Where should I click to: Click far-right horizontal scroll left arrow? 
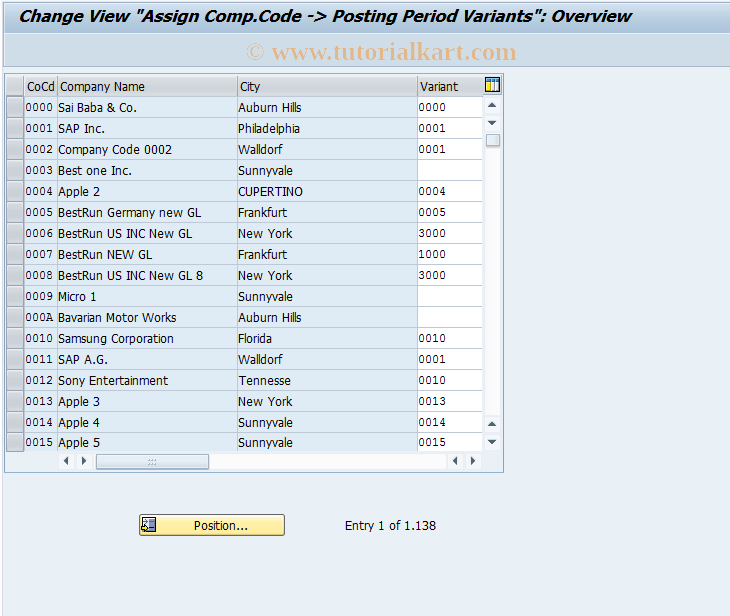[x=455, y=461]
